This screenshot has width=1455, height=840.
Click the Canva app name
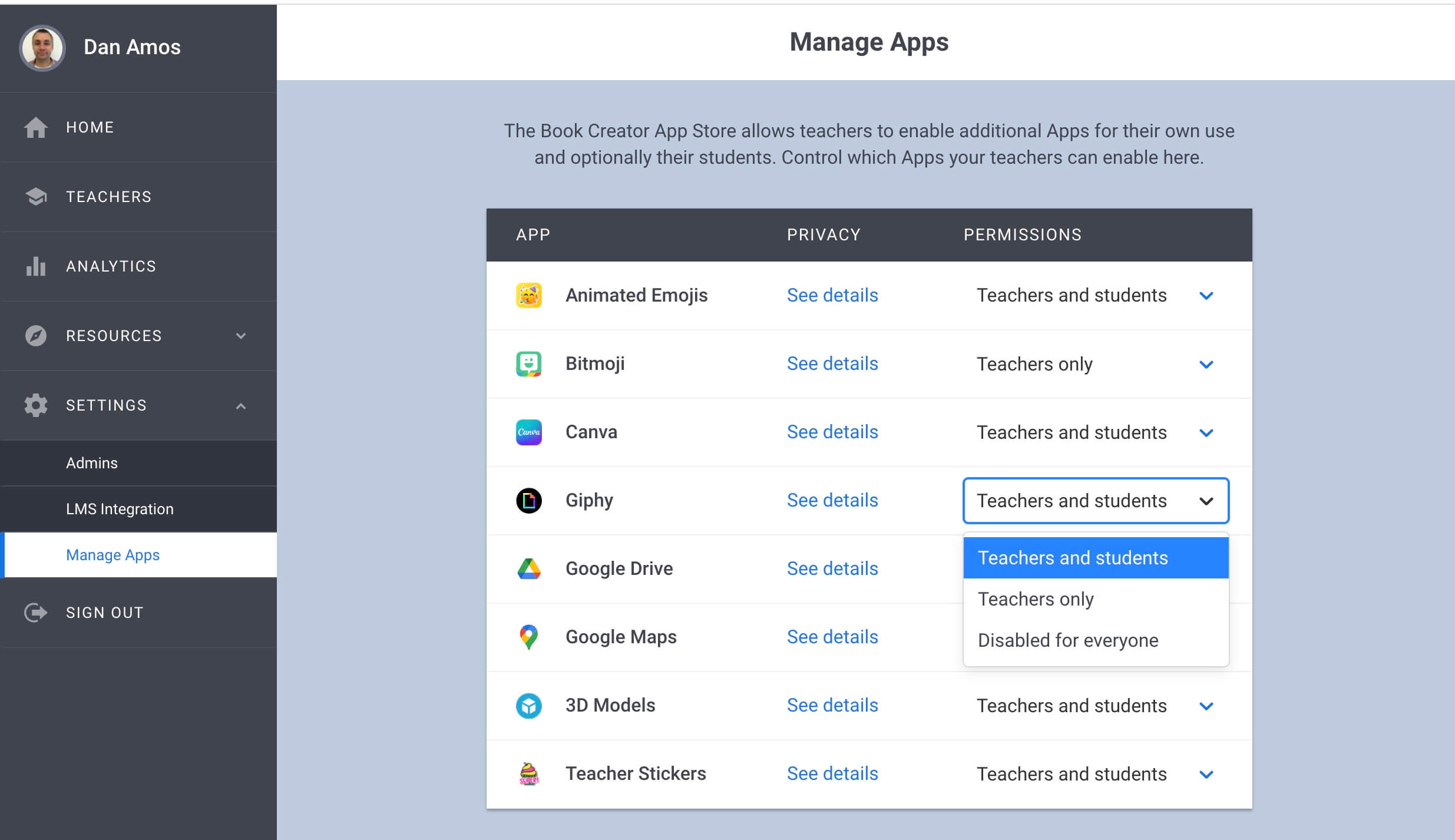pos(591,432)
